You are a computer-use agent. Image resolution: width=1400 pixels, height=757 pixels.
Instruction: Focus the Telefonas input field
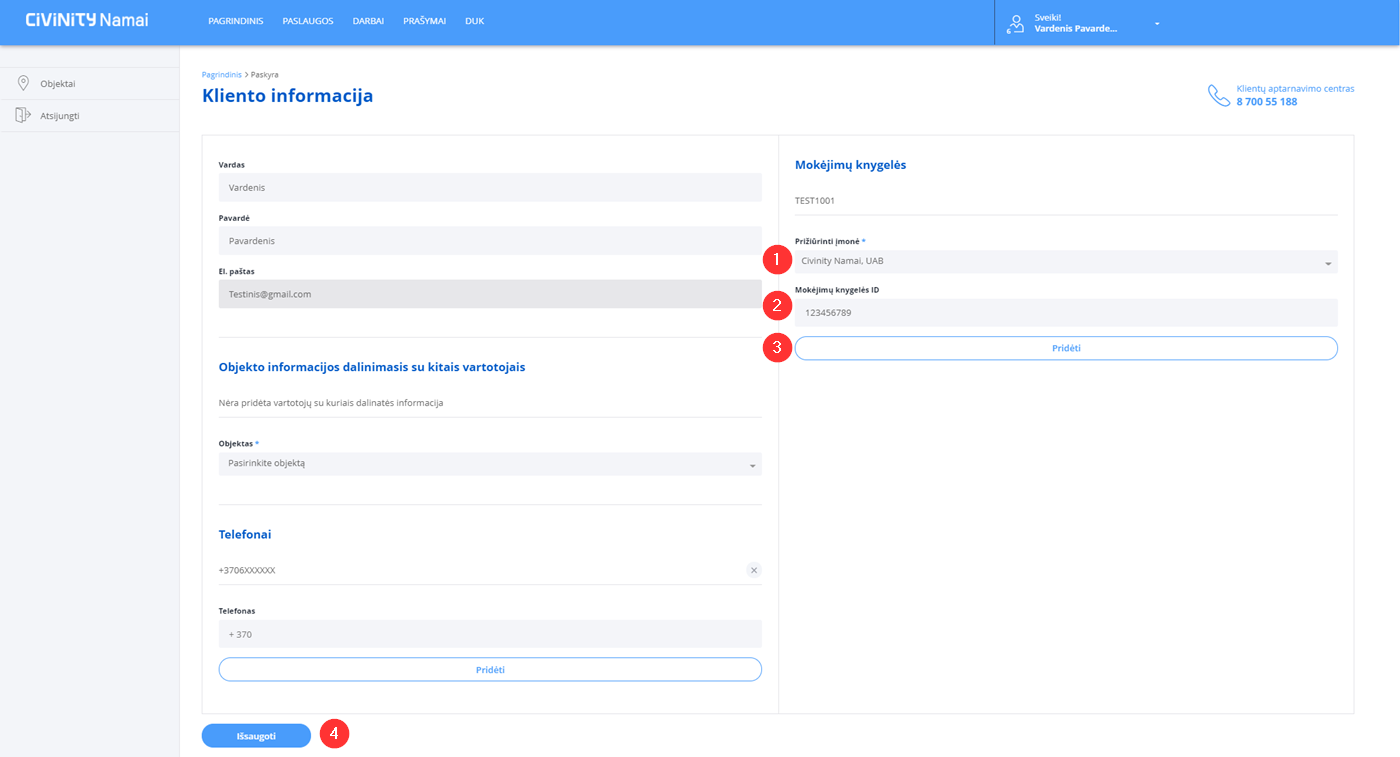[x=490, y=634]
